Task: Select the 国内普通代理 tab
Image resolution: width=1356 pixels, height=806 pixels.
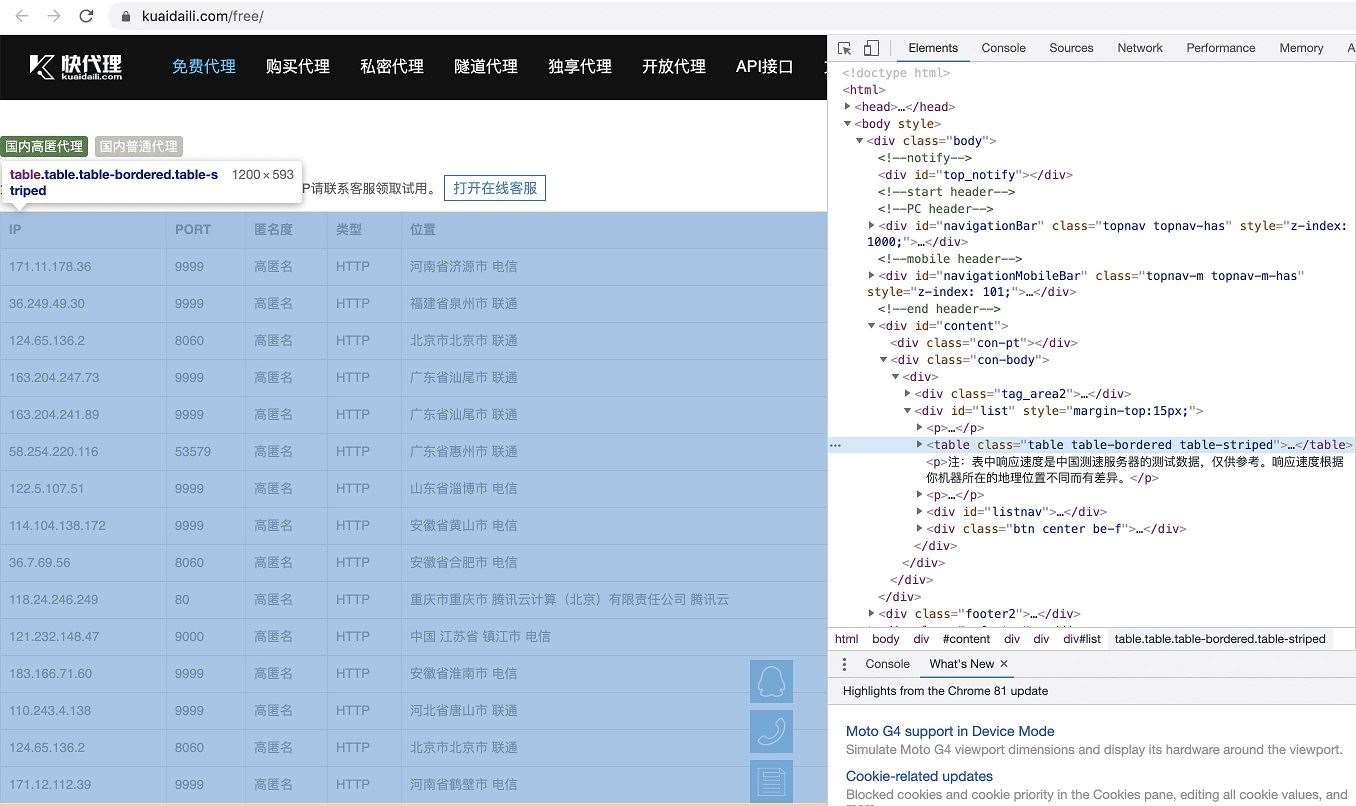Action: pos(138,145)
